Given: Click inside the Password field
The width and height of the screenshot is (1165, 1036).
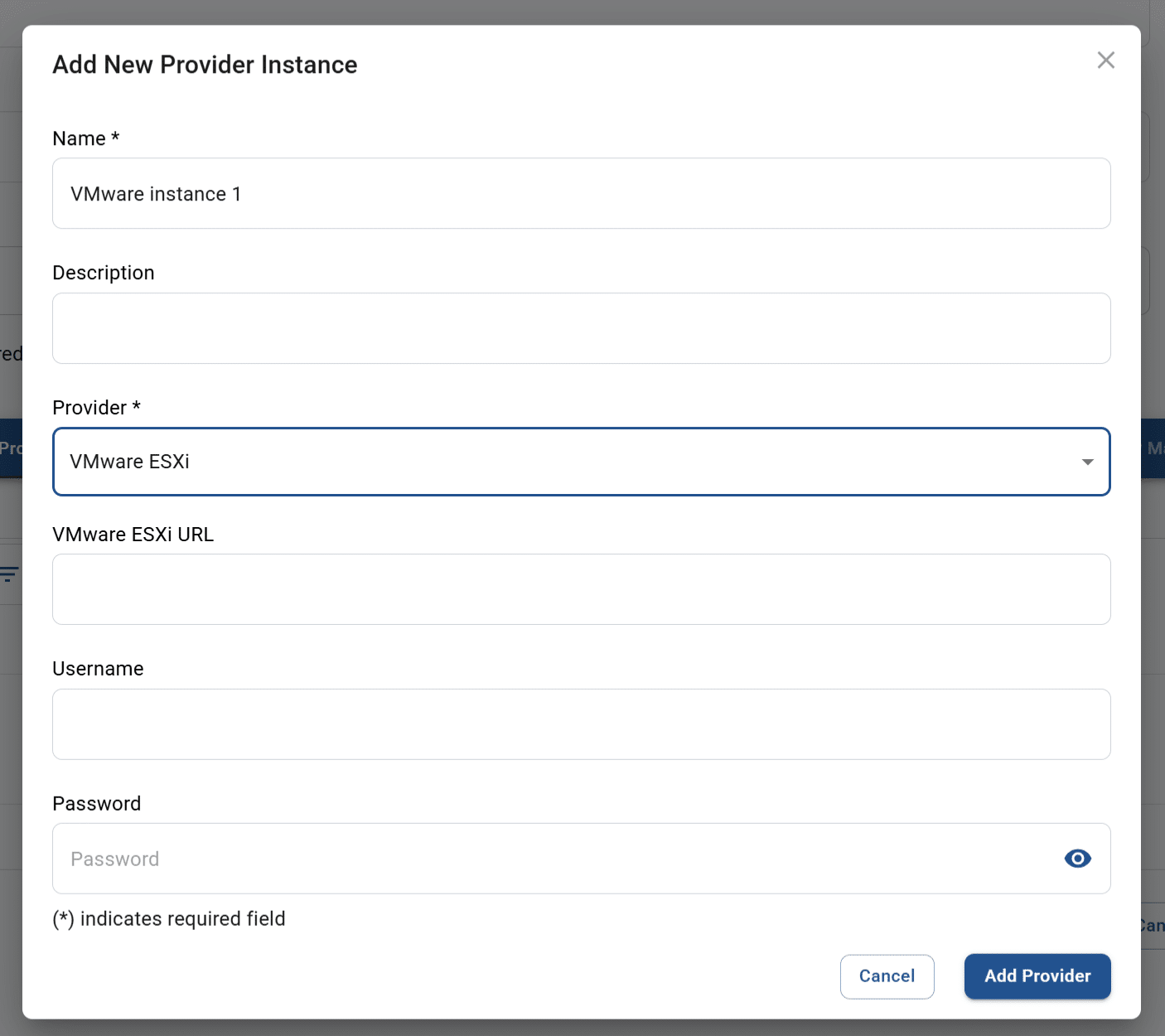Looking at the screenshot, I should pyautogui.click(x=497, y=859).
